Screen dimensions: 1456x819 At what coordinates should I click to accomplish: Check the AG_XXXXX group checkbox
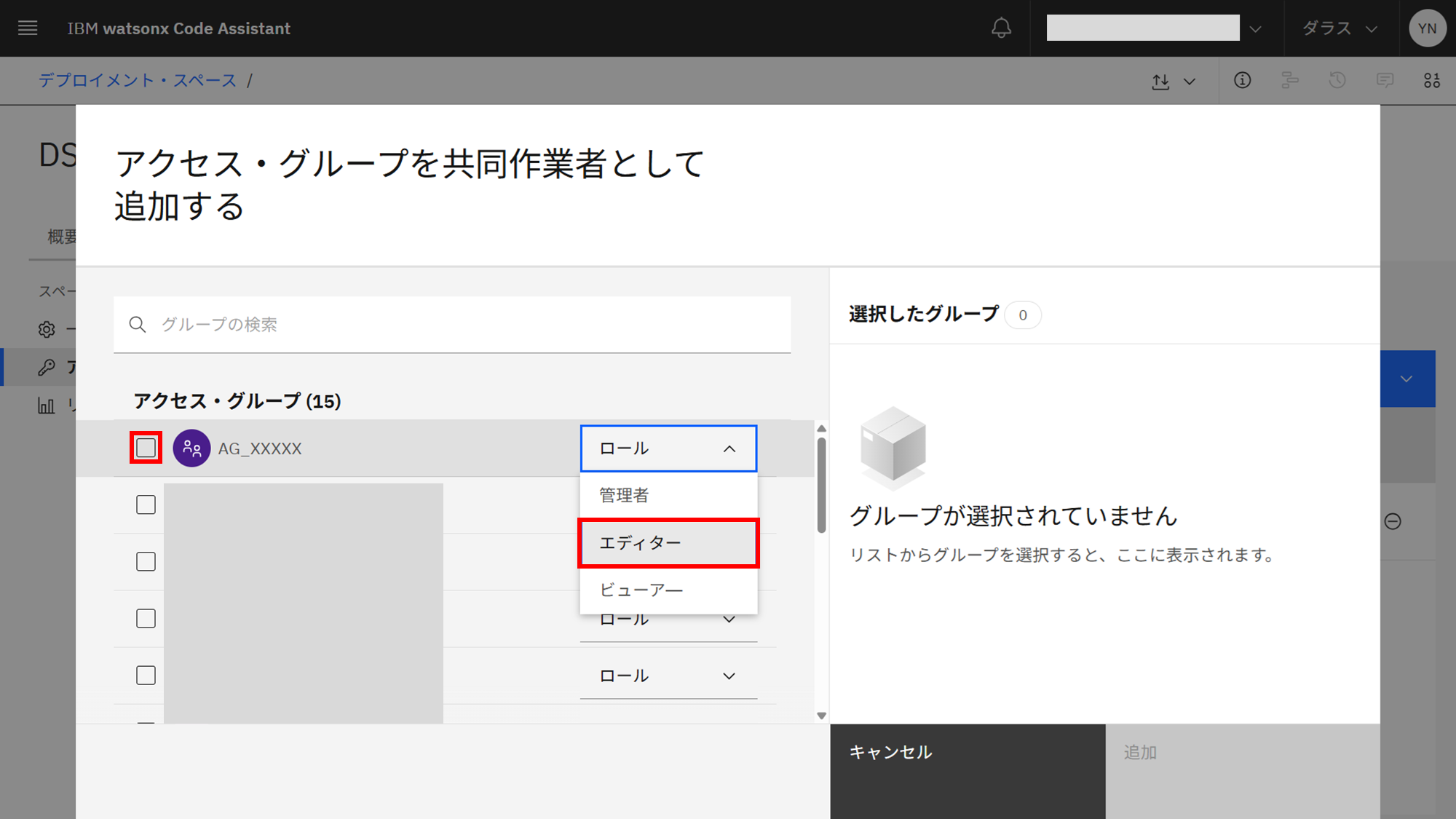pos(146,448)
